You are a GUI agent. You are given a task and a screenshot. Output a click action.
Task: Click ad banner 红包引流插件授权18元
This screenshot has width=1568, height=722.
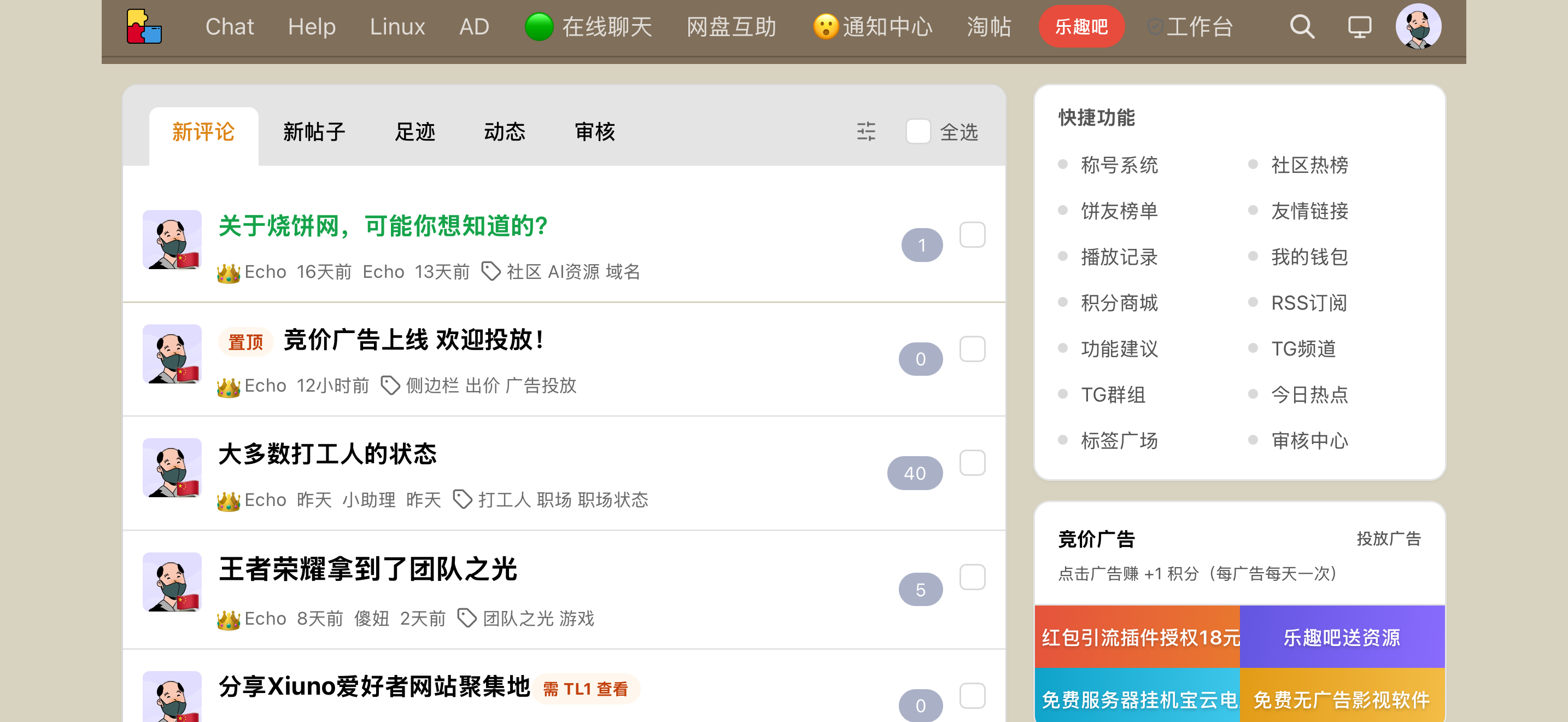pos(1137,637)
